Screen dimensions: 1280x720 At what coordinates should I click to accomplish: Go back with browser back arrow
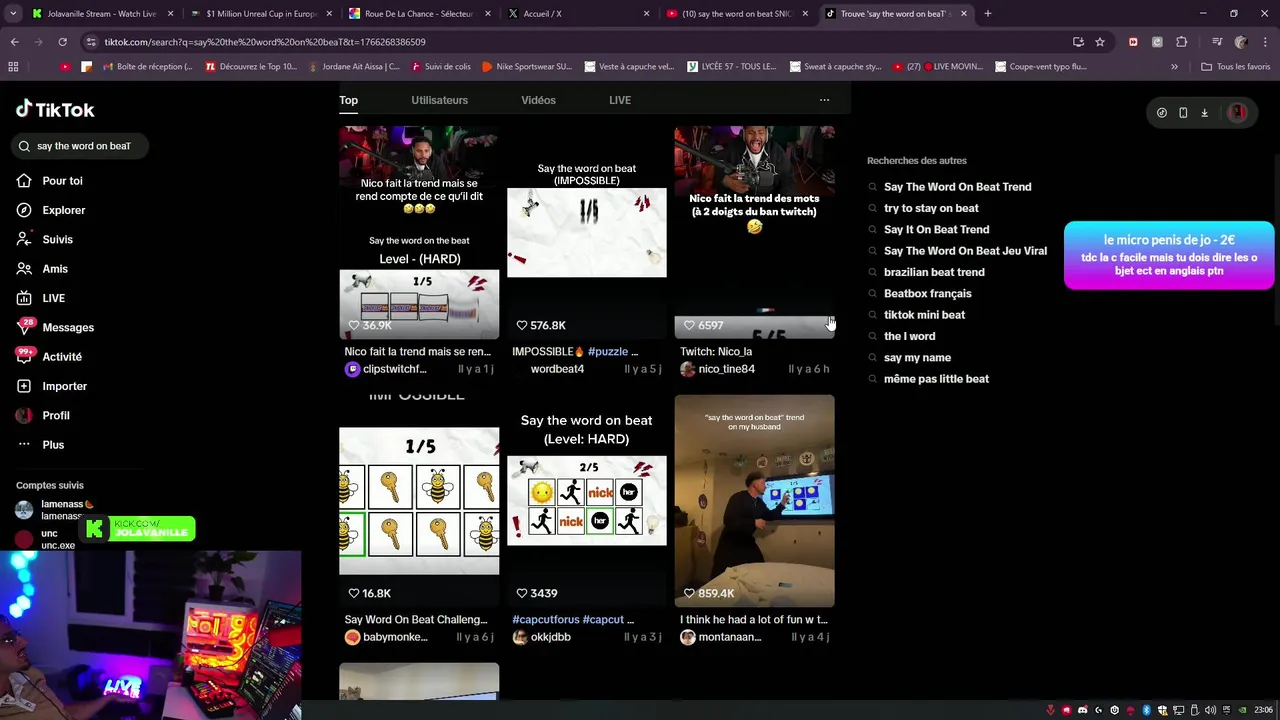[x=14, y=42]
